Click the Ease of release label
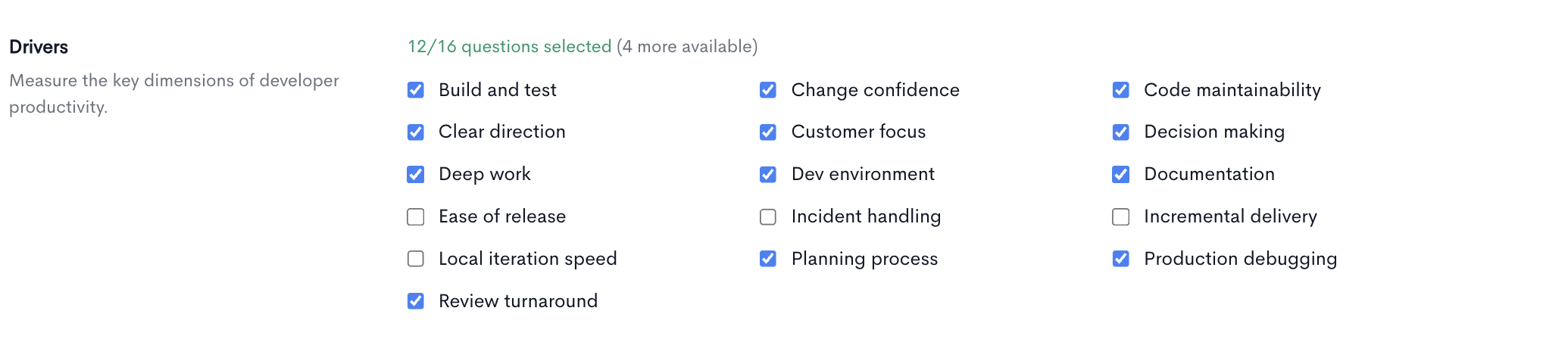Image resolution: width=1568 pixels, height=339 pixels. point(502,216)
